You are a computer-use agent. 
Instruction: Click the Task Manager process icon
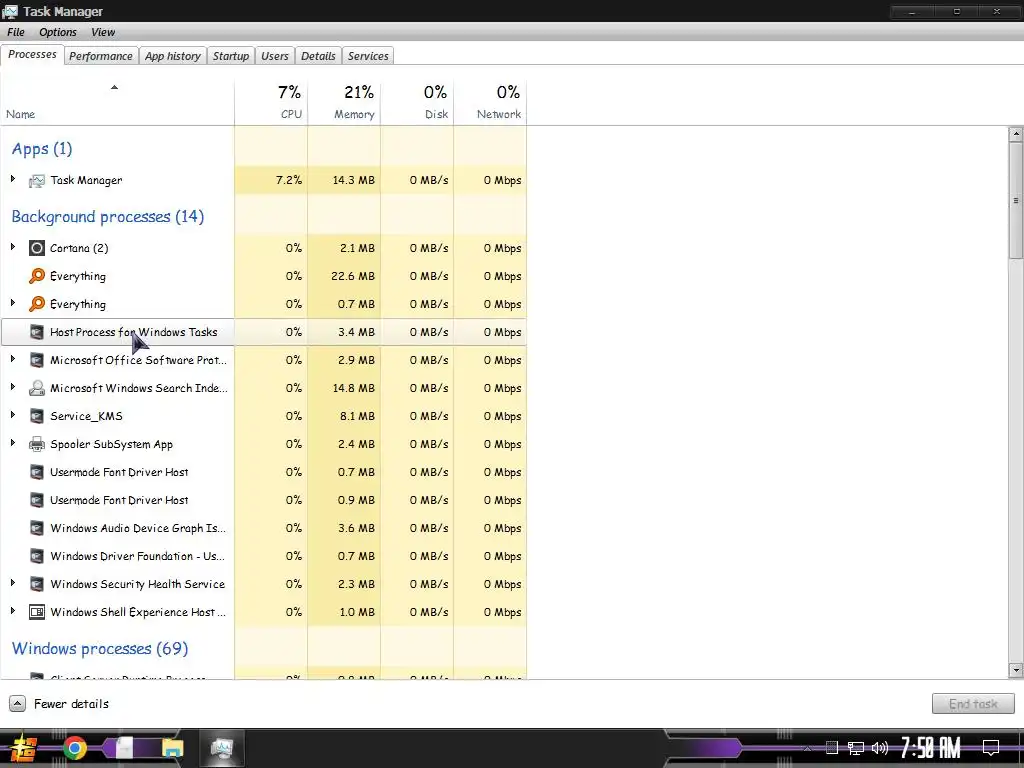tap(37, 181)
